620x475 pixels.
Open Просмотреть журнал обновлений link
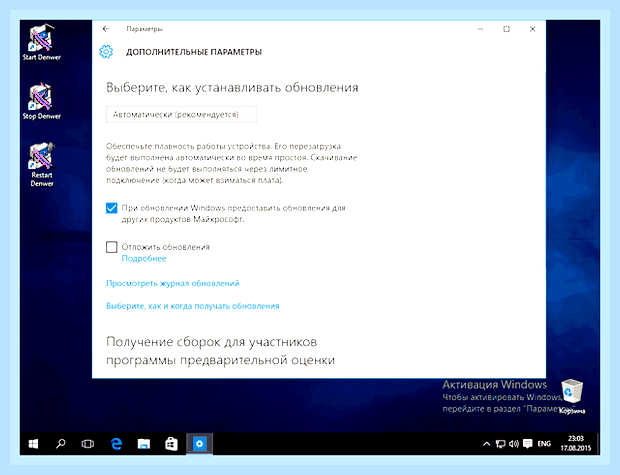[173, 284]
